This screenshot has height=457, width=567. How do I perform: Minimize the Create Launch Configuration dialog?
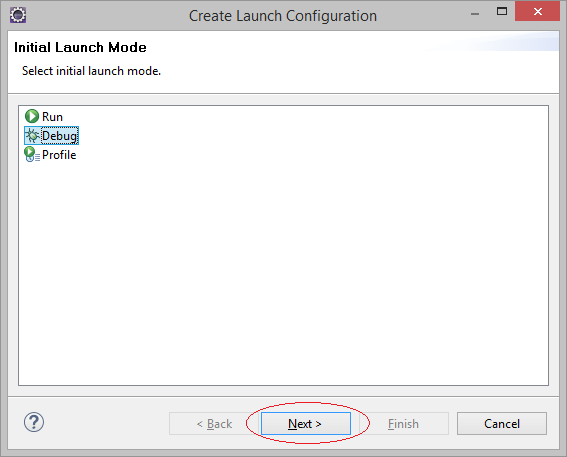pos(475,14)
